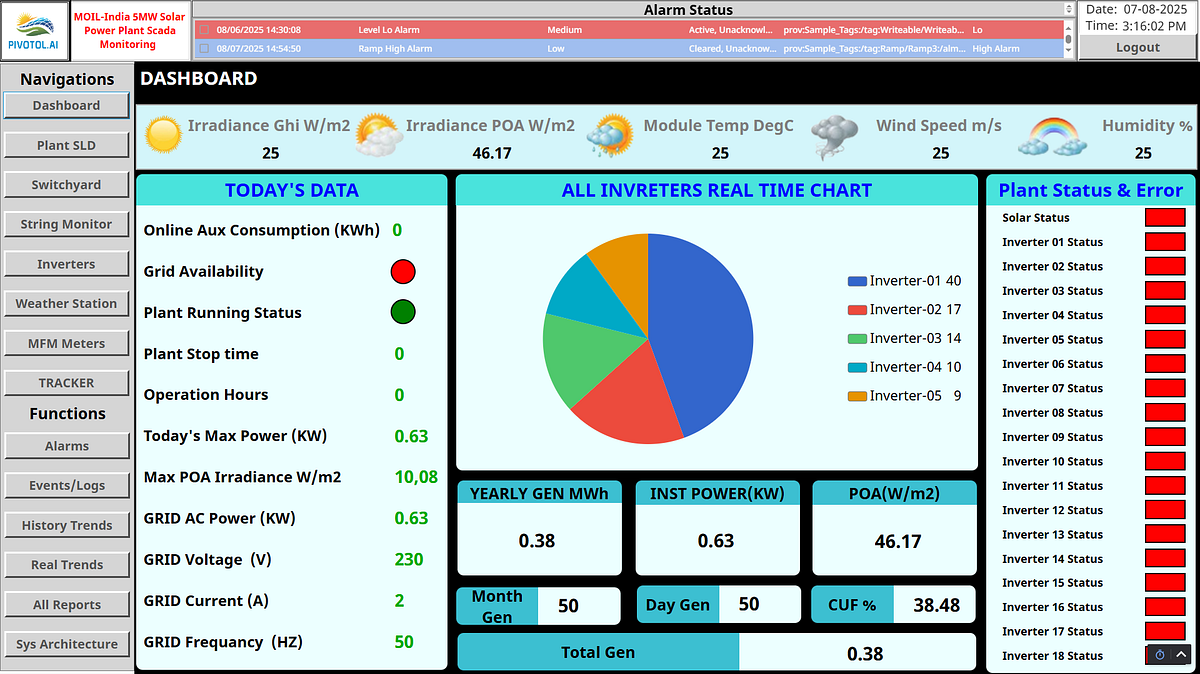The width and height of the screenshot is (1200, 674).
Task: Click alarm table scrollbar down arrow
Action: 1068,52
